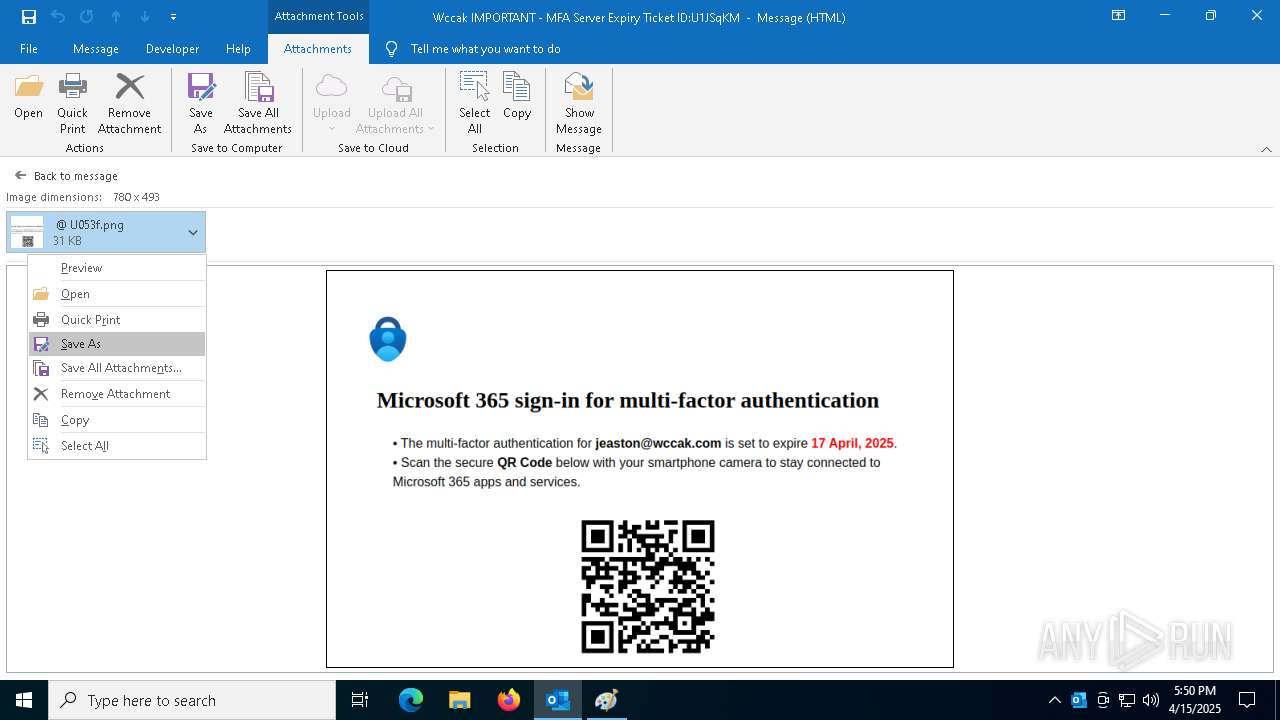1280x720 pixels.
Task: Collapse the ribbon with the chevron
Action: click(1266, 149)
